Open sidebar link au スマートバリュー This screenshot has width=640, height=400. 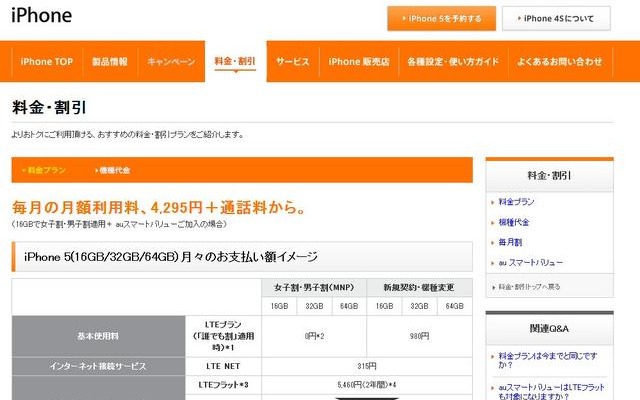[x=531, y=262]
